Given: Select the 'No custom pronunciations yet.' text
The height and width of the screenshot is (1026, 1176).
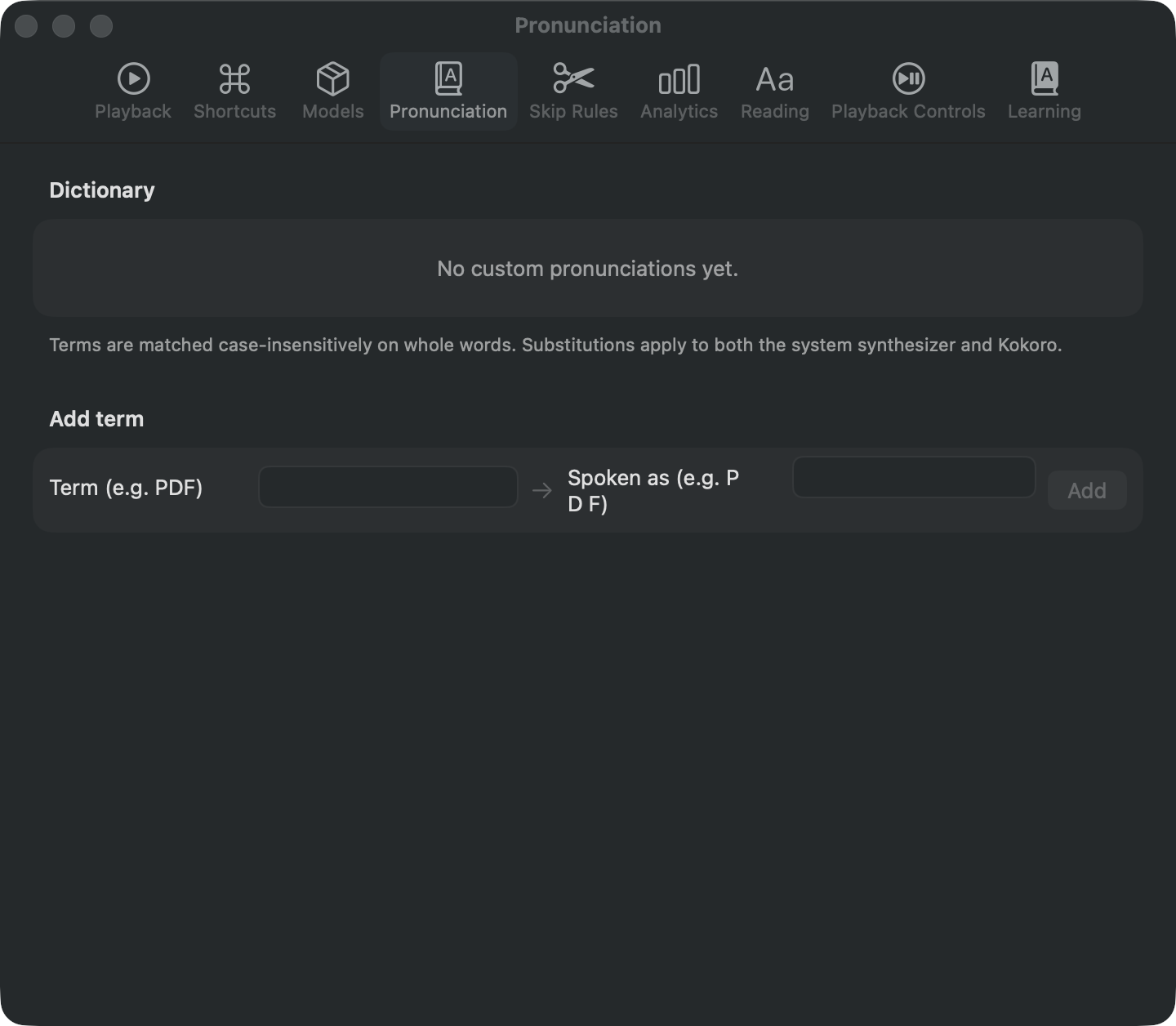Looking at the screenshot, I should (588, 269).
